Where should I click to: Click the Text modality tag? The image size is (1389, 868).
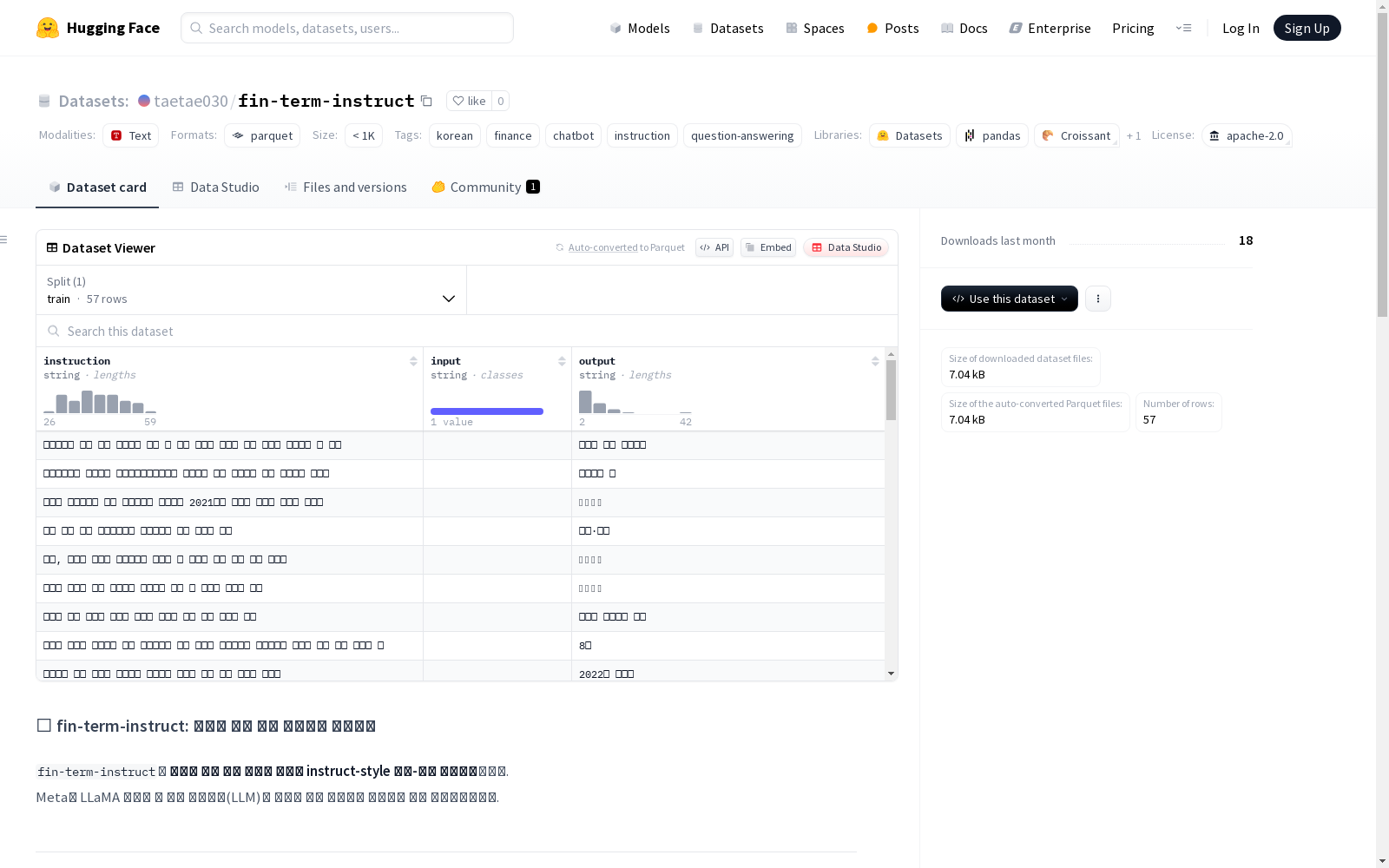[x=130, y=135]
